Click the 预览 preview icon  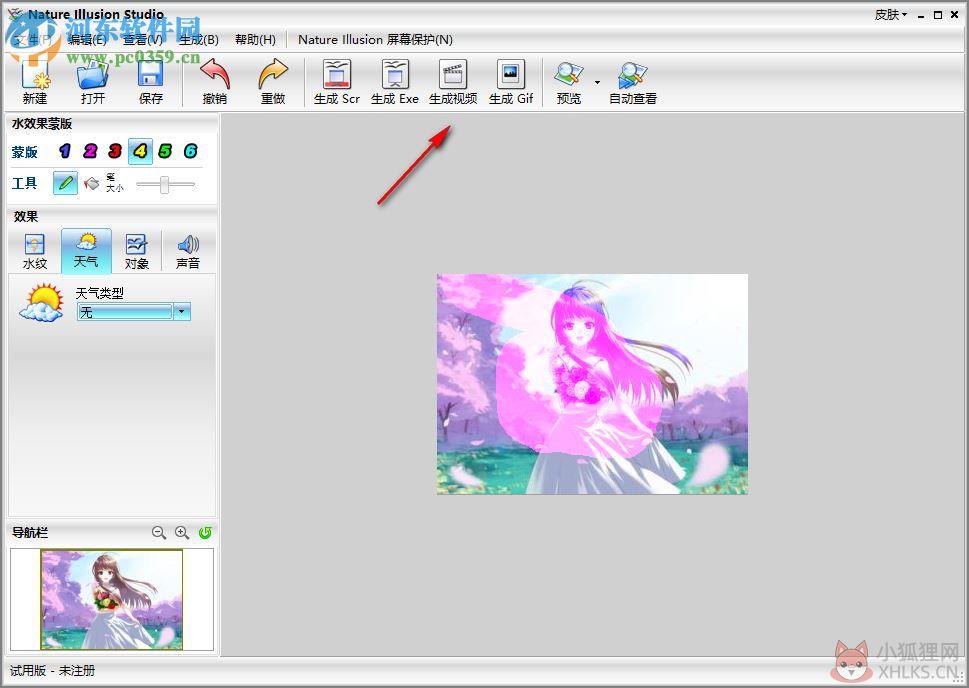tap(569, 82)
